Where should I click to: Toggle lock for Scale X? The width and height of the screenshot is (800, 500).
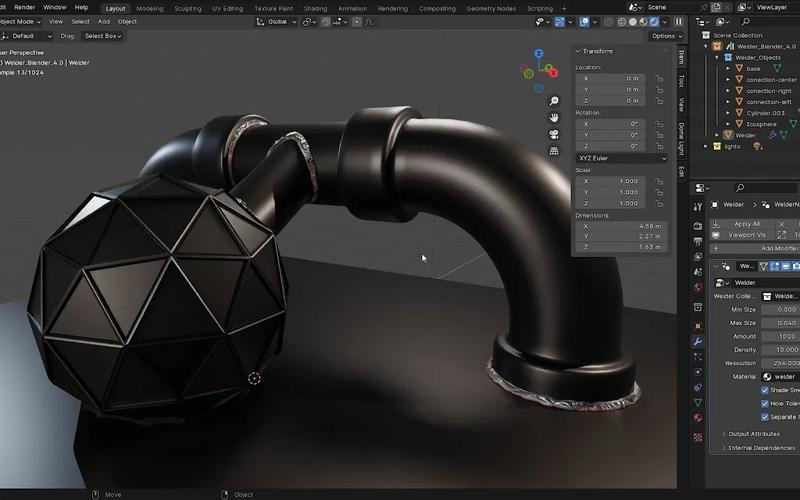[659, 181]
